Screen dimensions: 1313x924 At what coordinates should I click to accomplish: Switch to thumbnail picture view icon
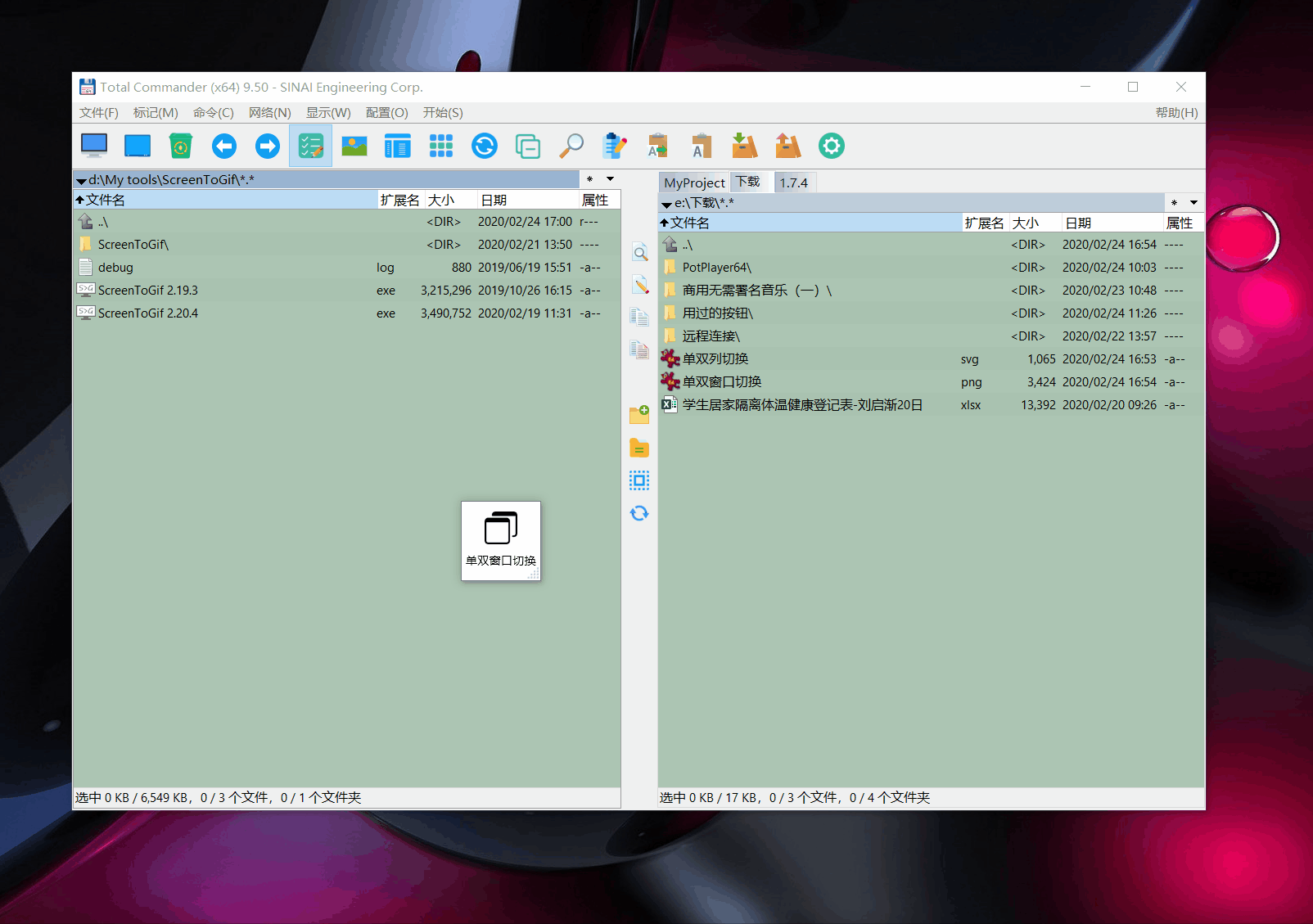(x=354, y=146)
